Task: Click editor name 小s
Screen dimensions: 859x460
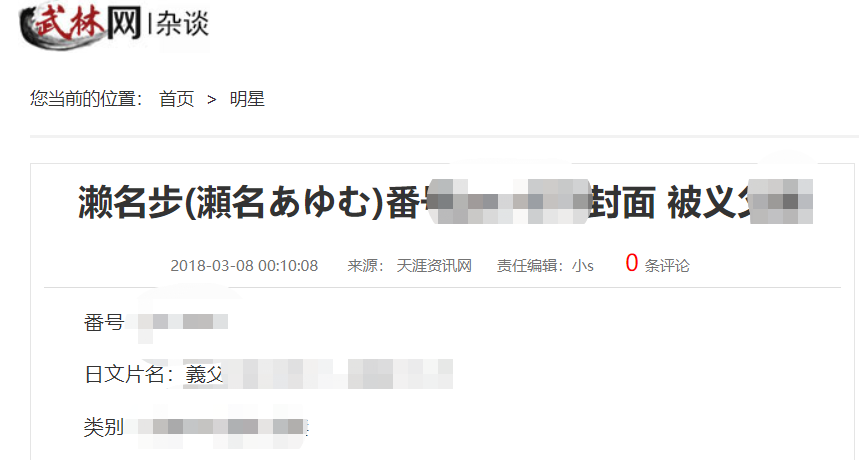Action: pos(583,266)
